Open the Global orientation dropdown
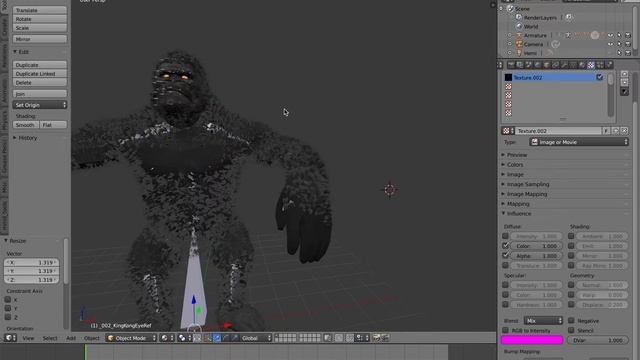The image size is (640, 360). pyautogui.click(x=256, y=338)
